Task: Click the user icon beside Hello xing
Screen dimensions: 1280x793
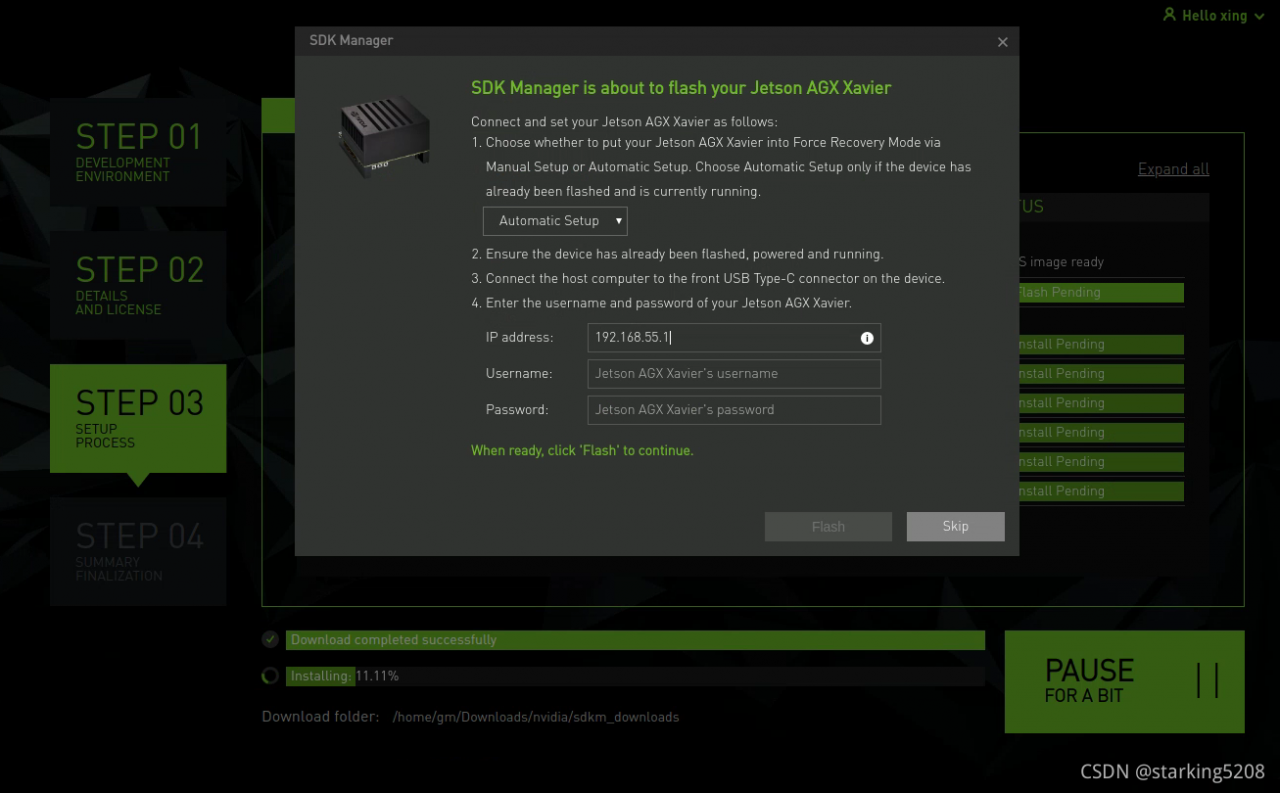Action: (1169, 15)
